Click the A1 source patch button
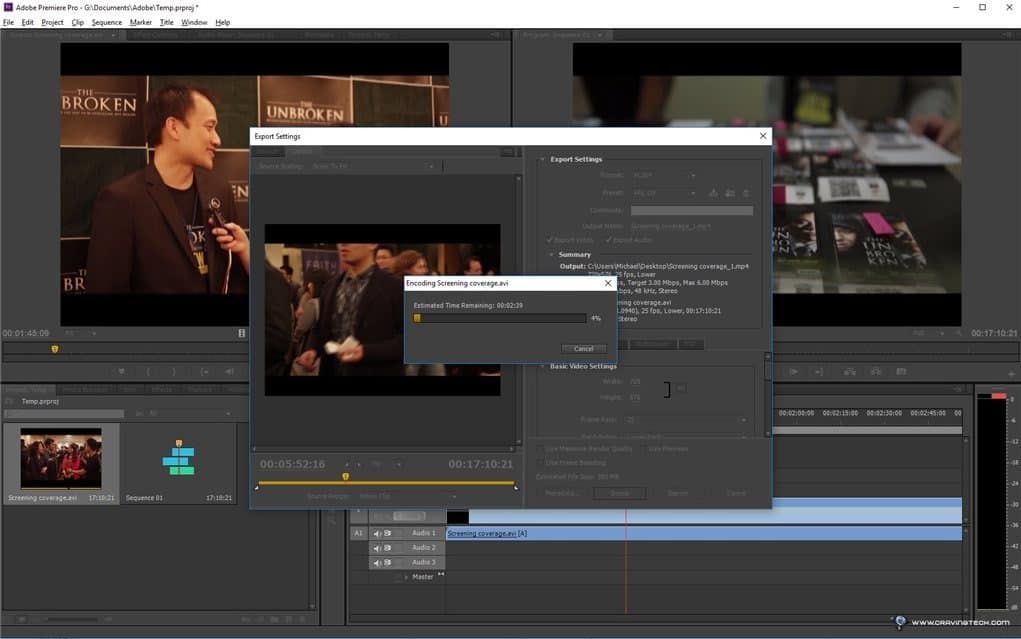 point(358,533)
